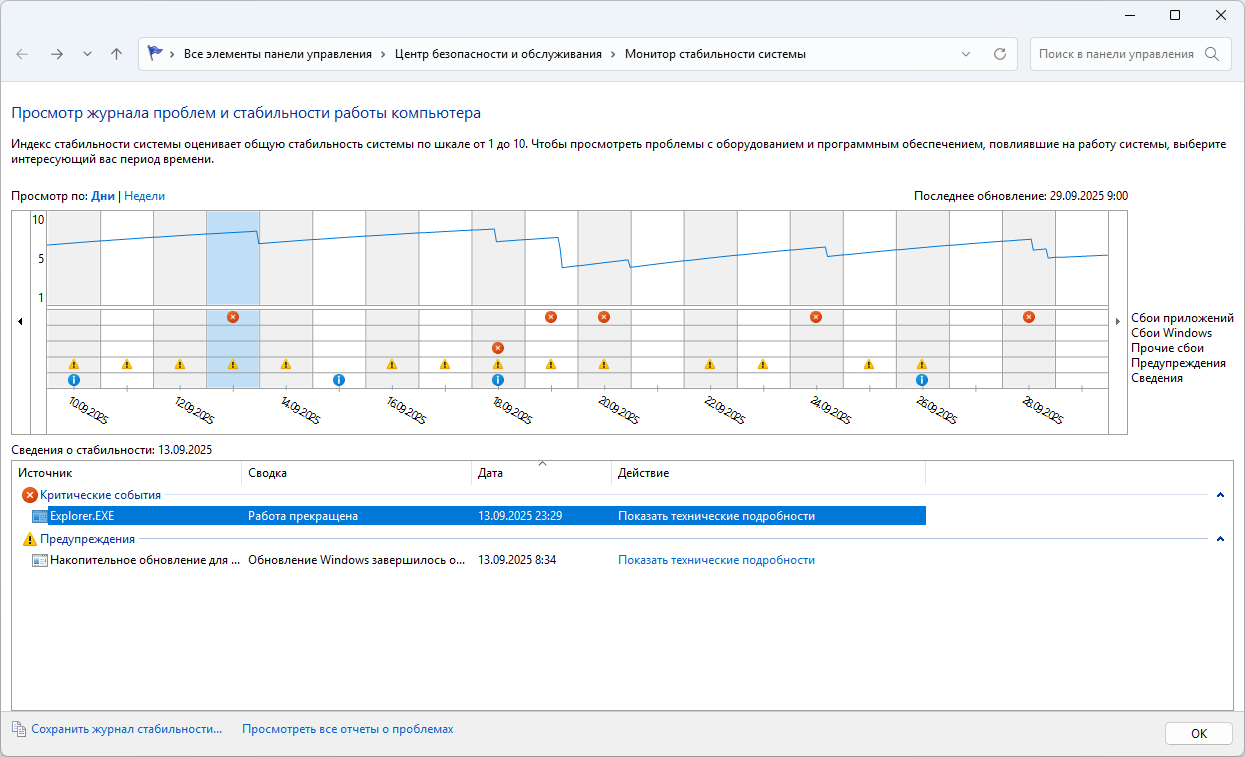Go up one level with Up arrow

point(116,54)
